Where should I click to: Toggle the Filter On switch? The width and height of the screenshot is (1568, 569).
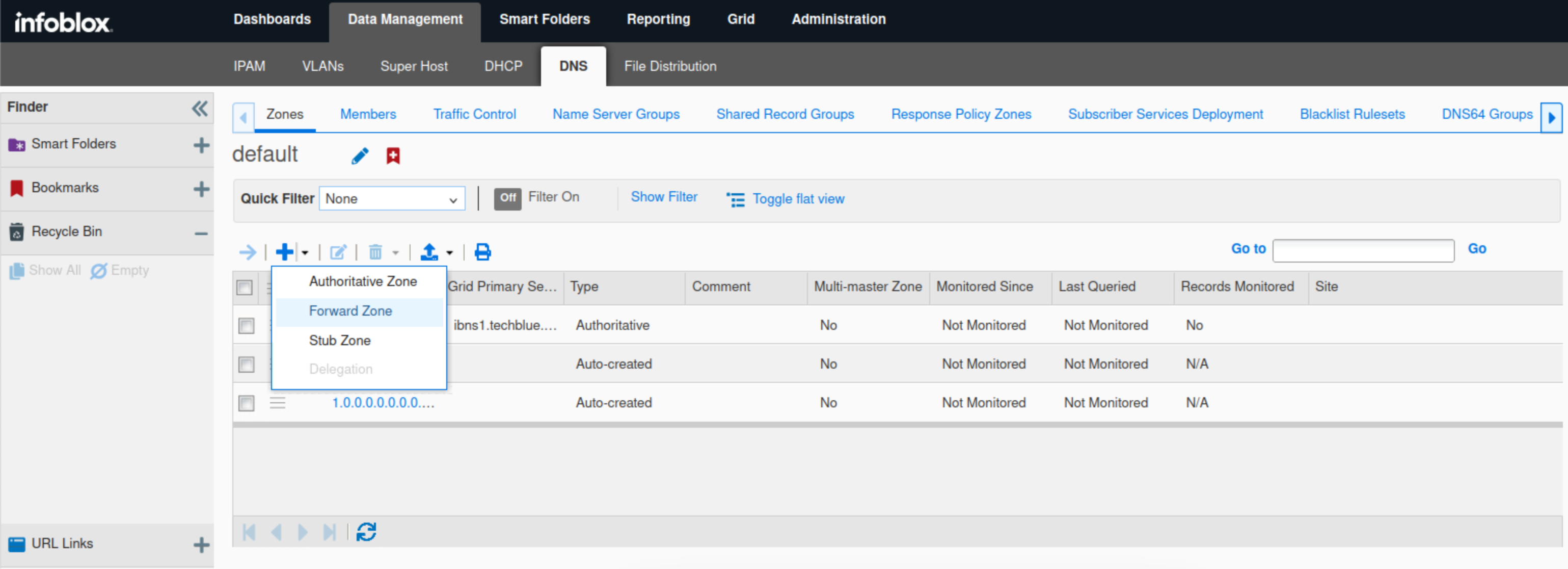507,198
